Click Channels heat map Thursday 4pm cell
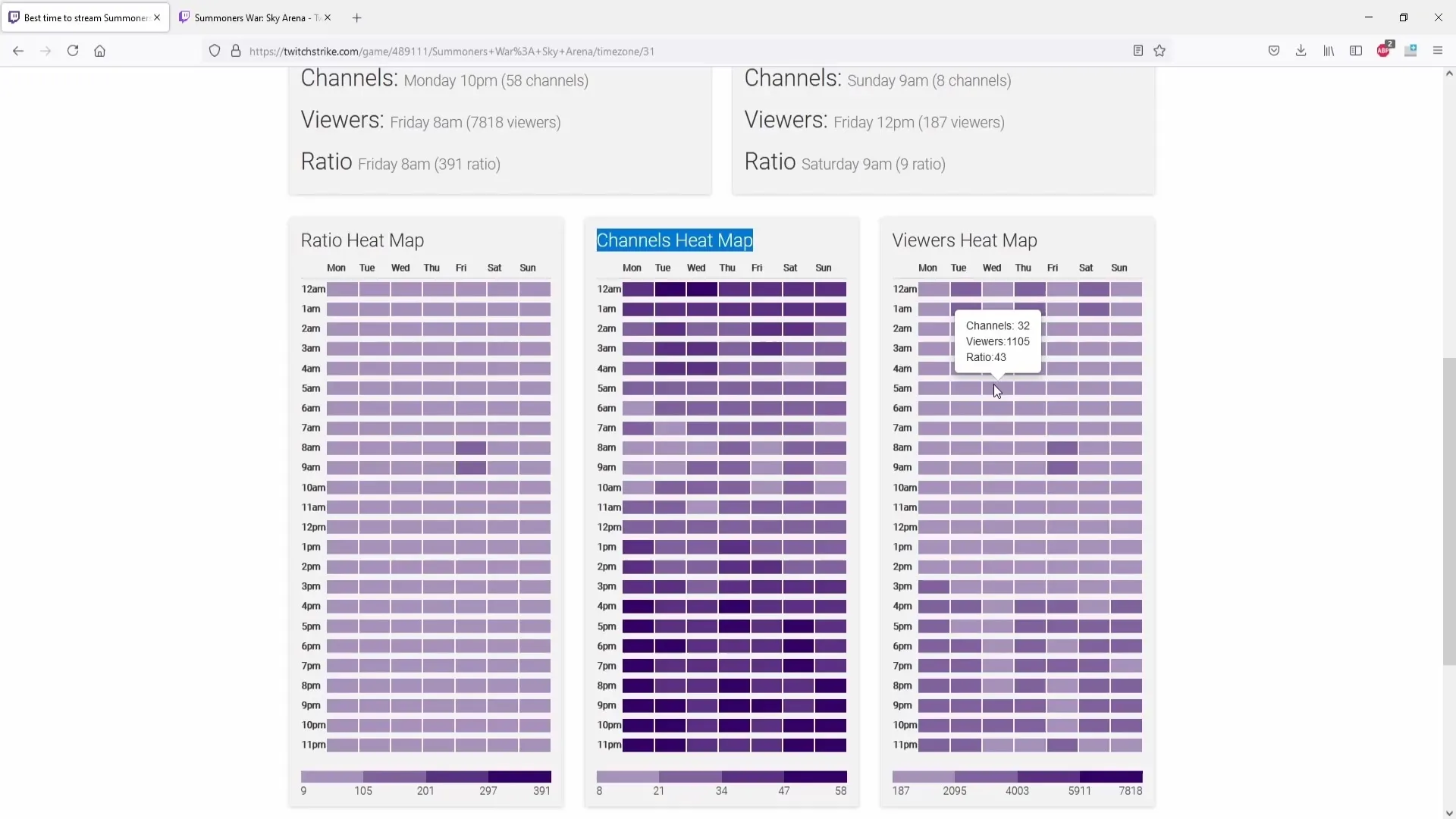This screenshot has height=819, width=1456. pos(734,607)
